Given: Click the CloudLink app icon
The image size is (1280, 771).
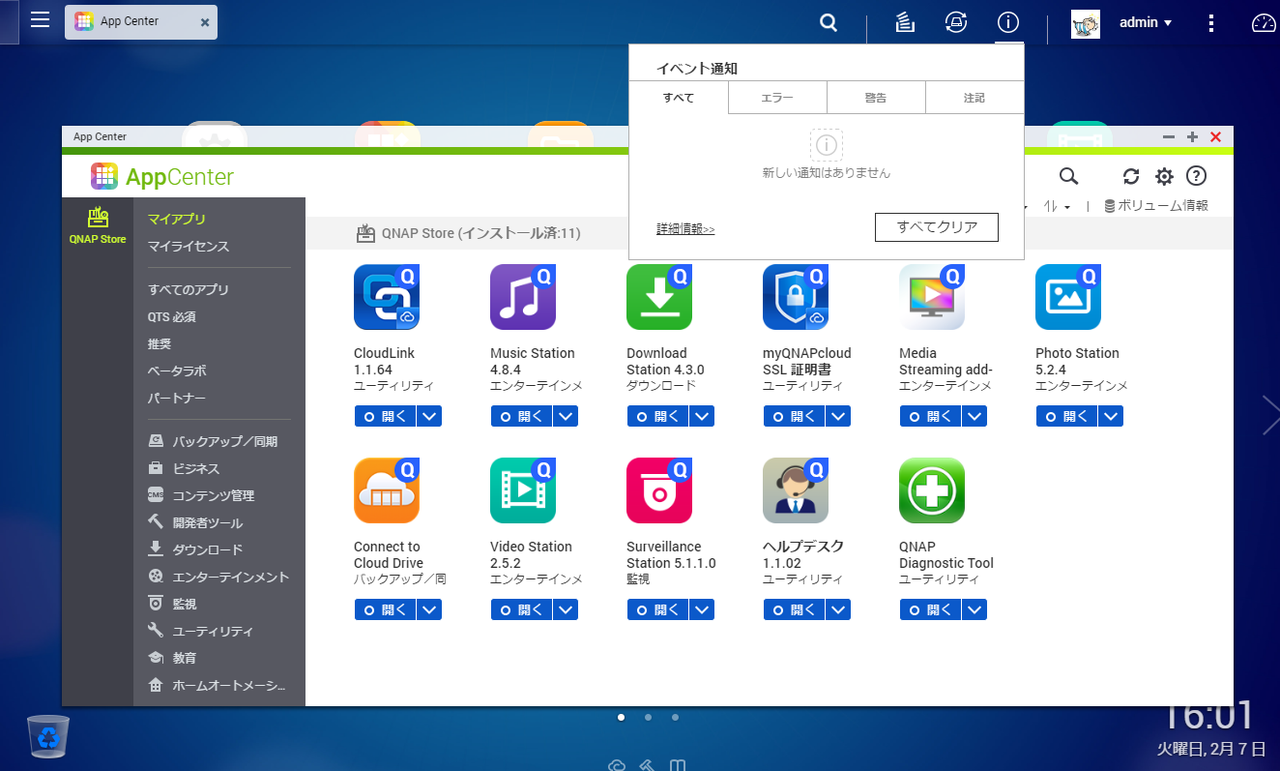Looking at the screenshot, I should pos(387,297).
